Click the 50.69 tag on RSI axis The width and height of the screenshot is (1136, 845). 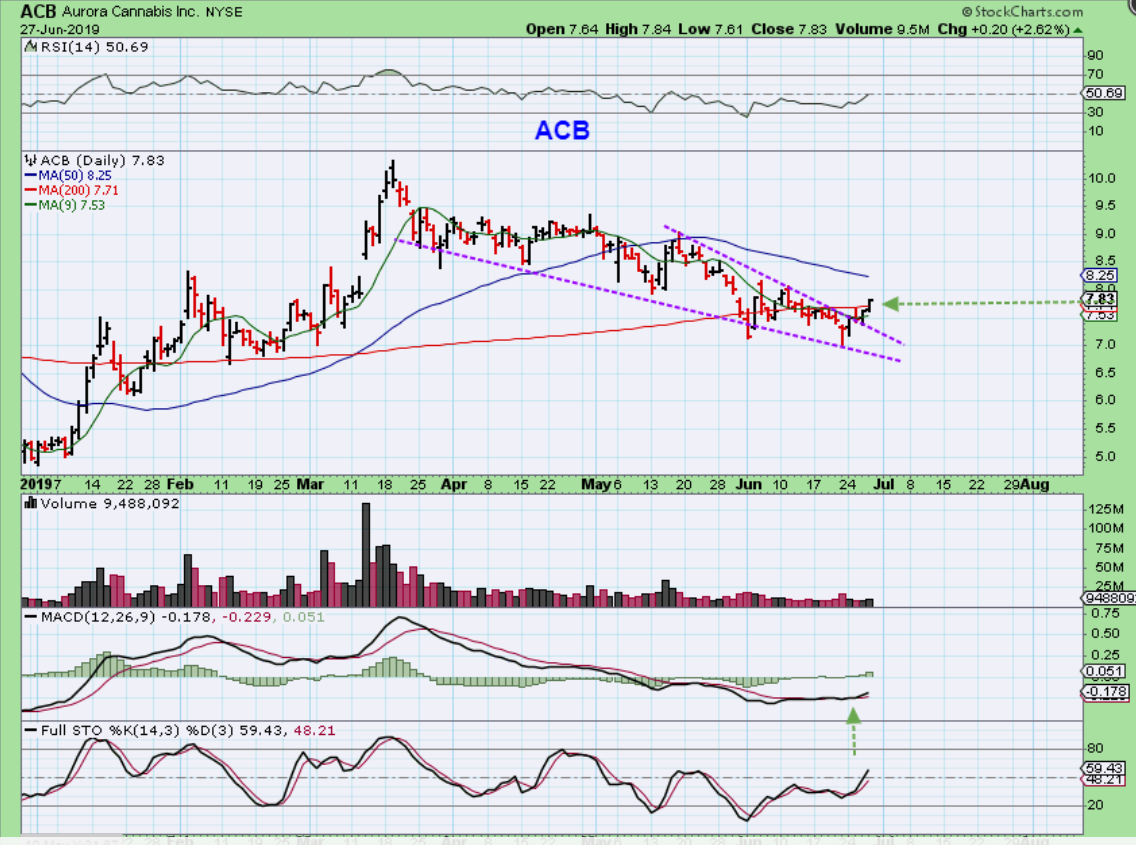coord(1104,93)
